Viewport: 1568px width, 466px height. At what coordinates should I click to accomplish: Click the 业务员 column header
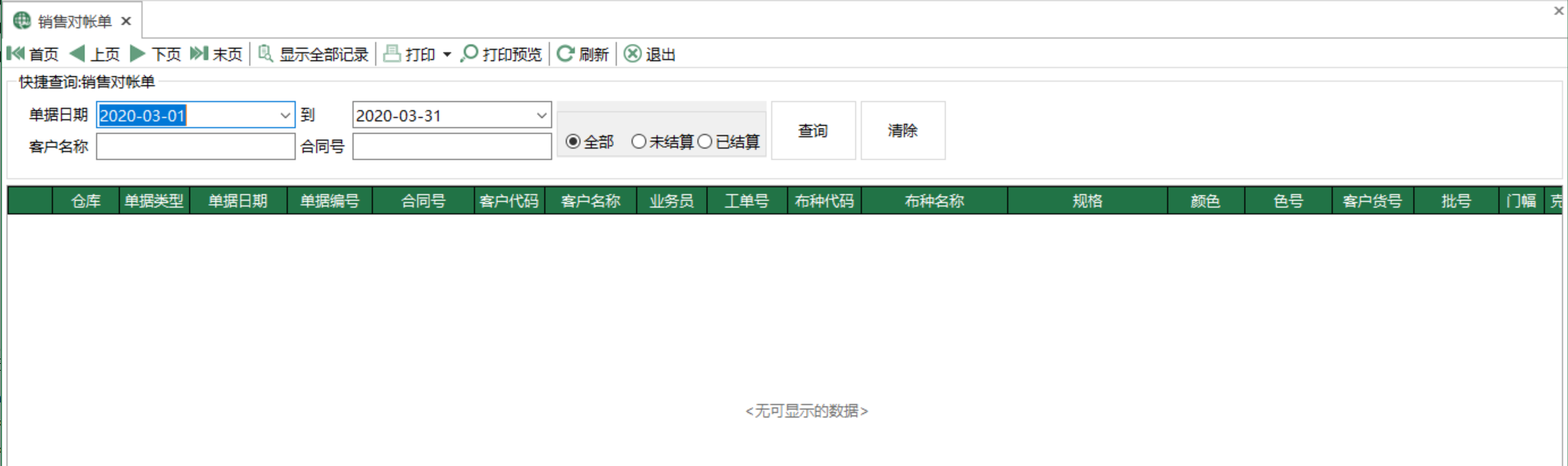click(x=672, y=200)
